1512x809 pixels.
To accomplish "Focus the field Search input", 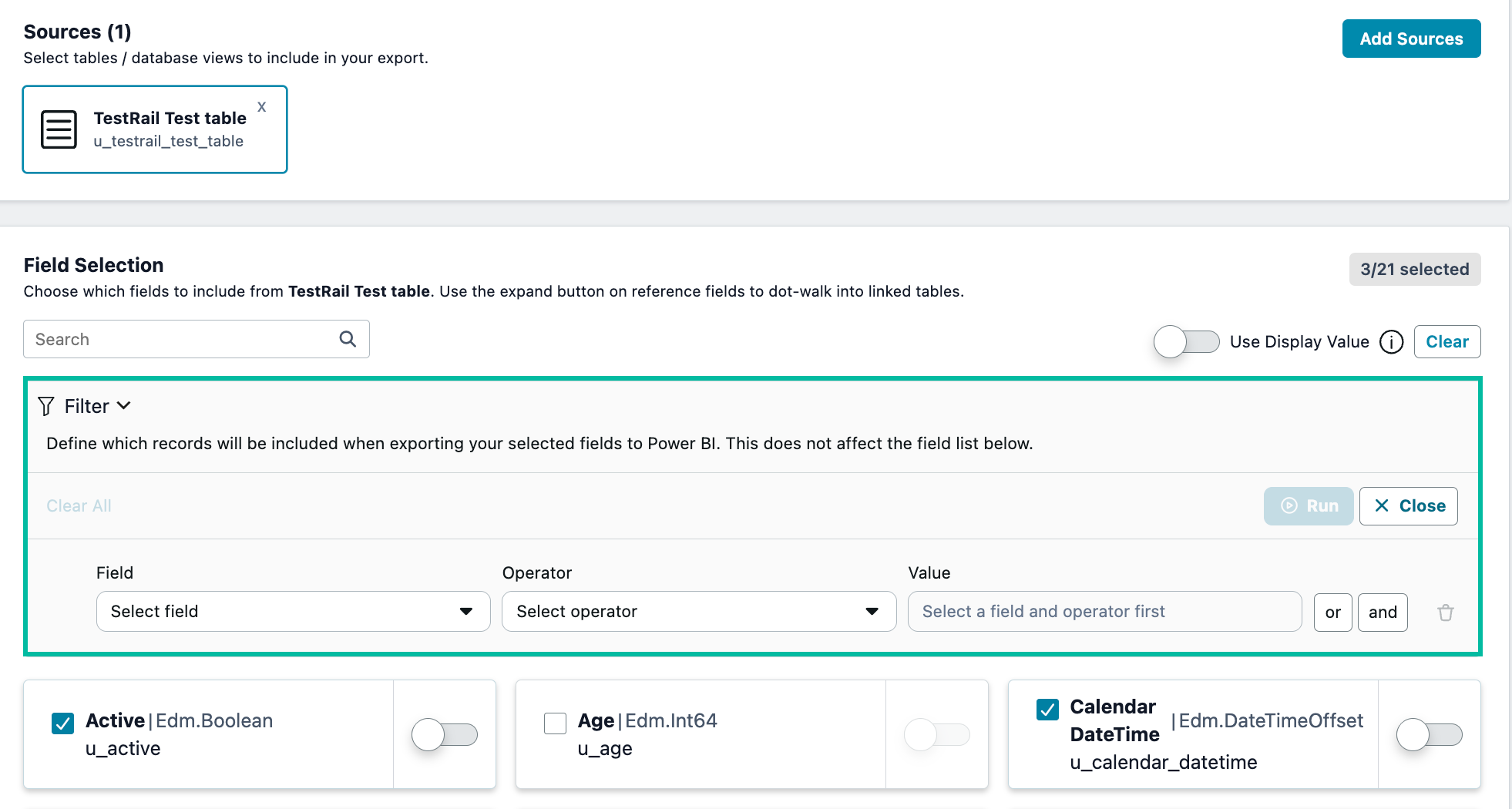I will (197, 339).
